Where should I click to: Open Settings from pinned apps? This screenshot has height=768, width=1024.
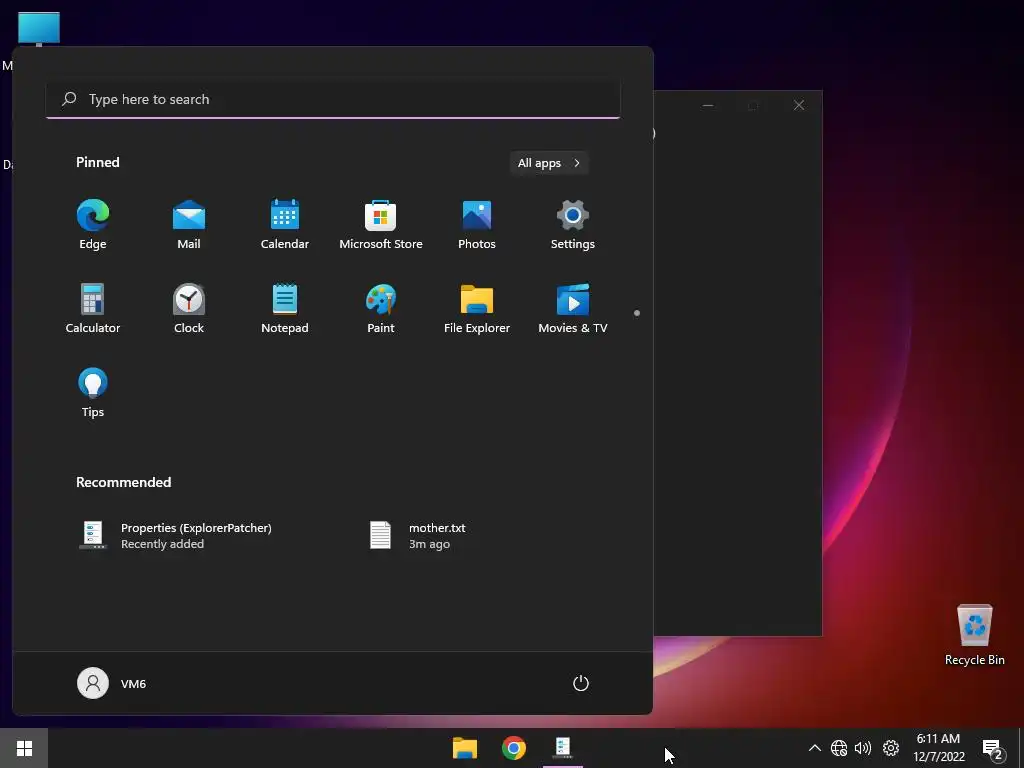(573, 225)
